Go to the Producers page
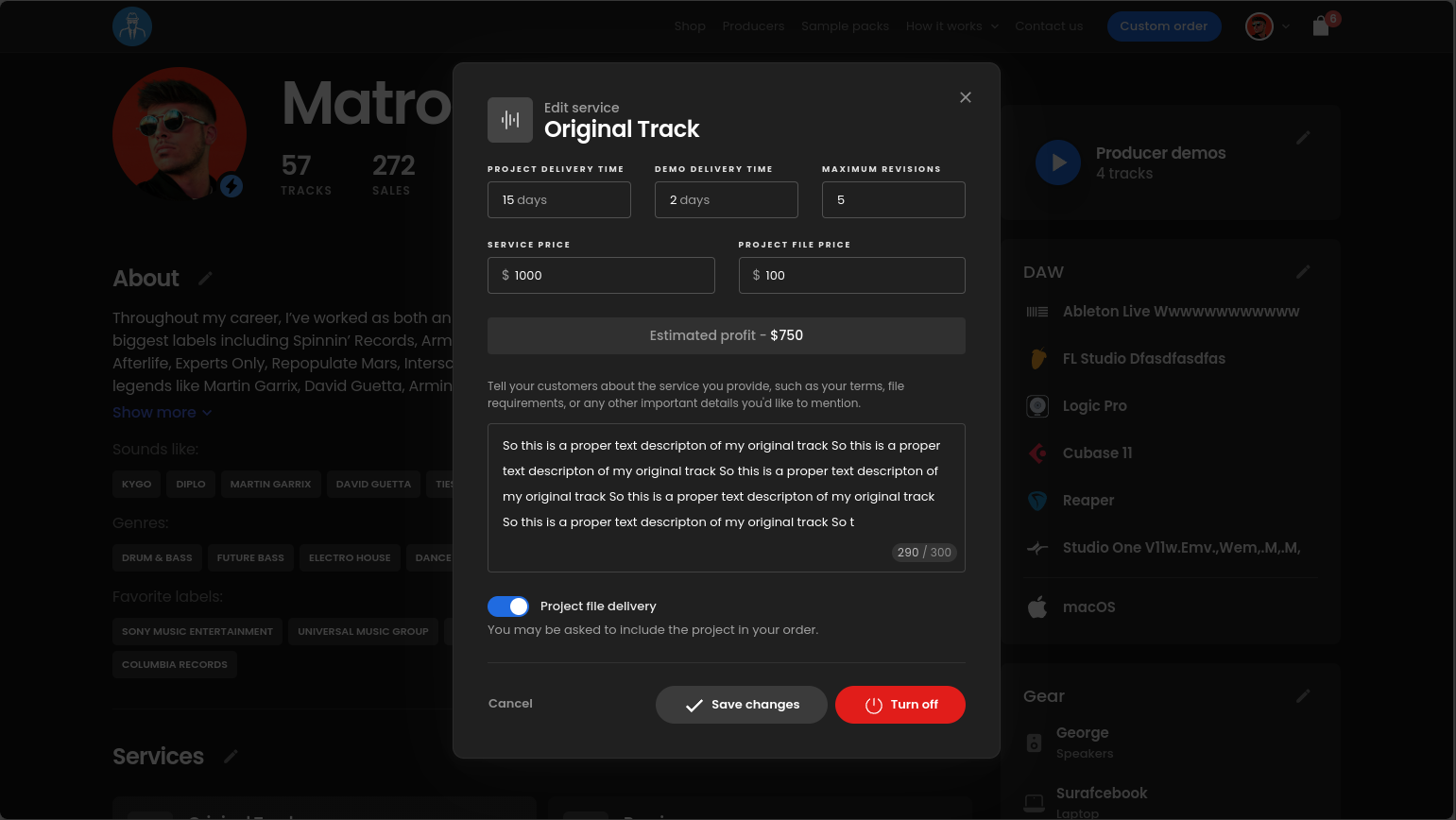1456x820 pixels. pos(753,26)
